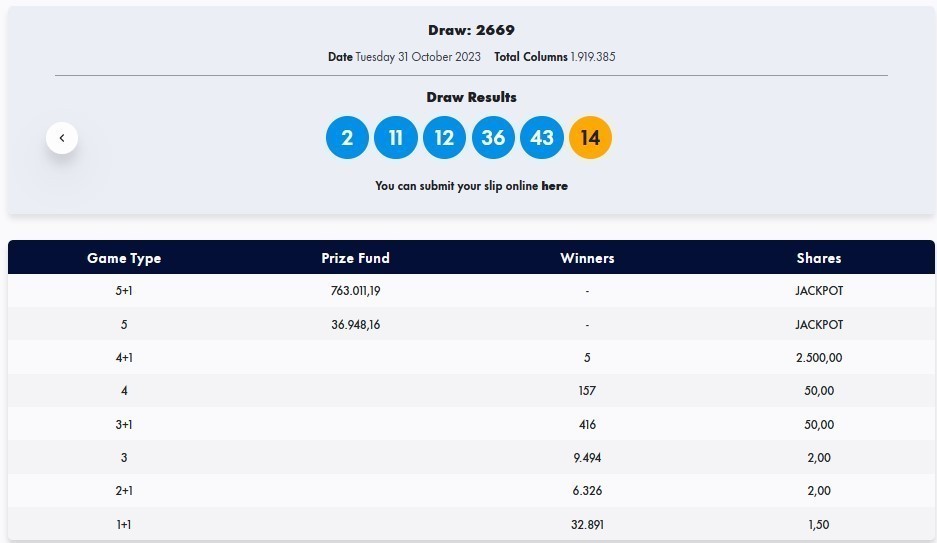Click the 763.011,19 prize fund value

[x=355, y=291]
